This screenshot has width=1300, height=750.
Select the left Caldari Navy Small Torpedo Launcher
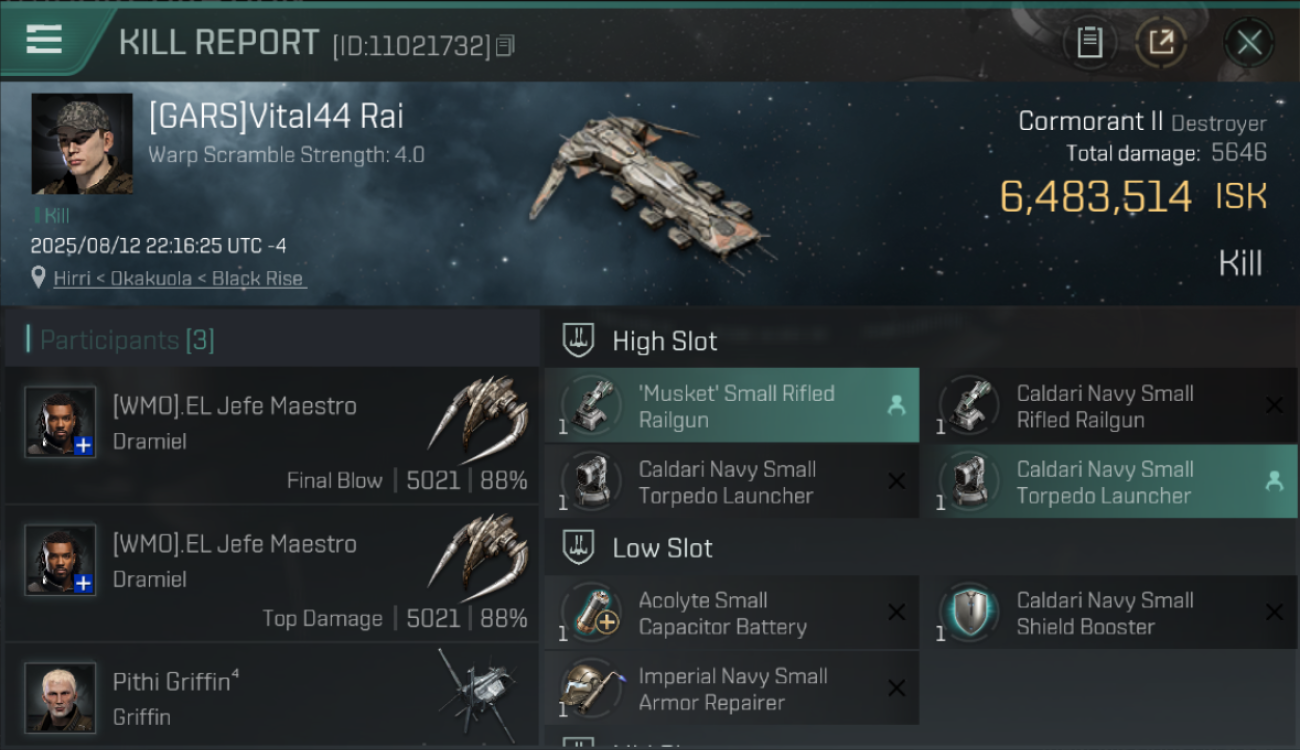pos(732,481)
